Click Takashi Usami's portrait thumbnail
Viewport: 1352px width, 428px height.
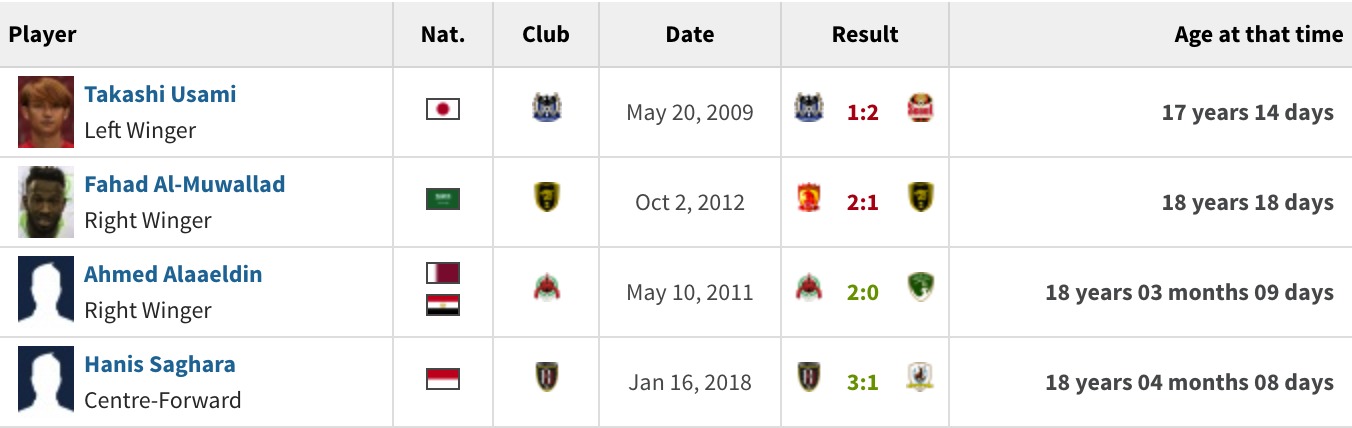click(x=46, y=112)
